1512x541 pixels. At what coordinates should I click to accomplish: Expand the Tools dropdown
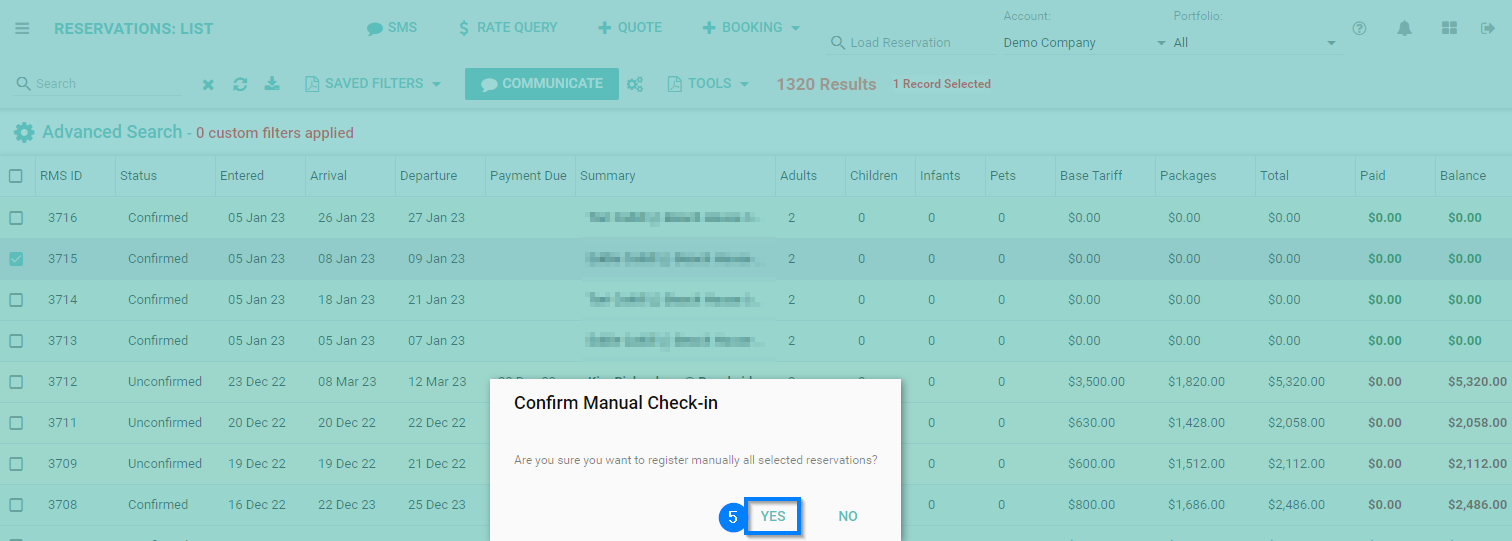coord(709,84)
